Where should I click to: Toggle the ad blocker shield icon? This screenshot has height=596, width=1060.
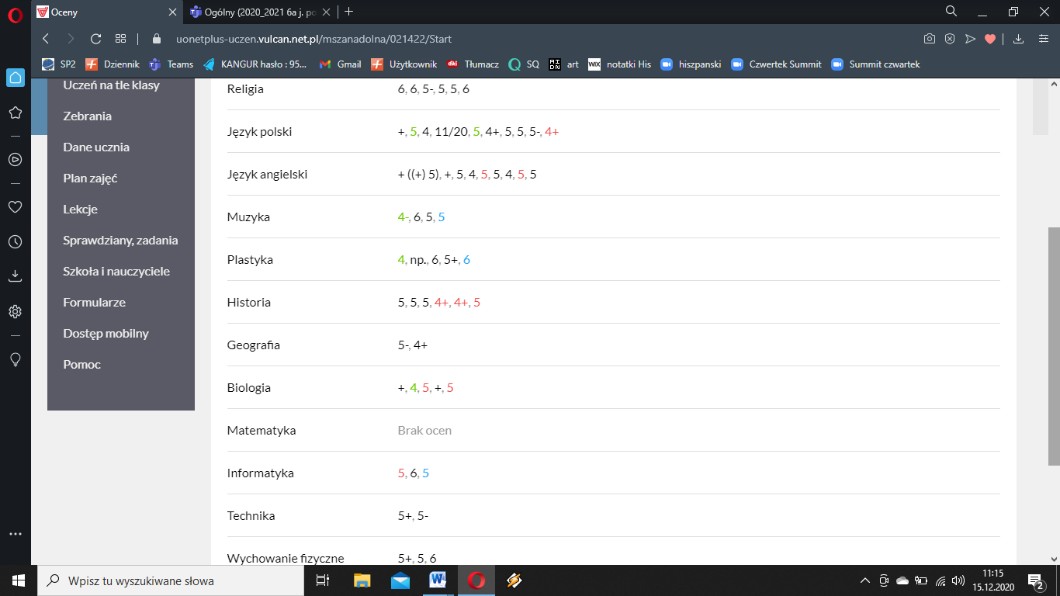(950, 39)
